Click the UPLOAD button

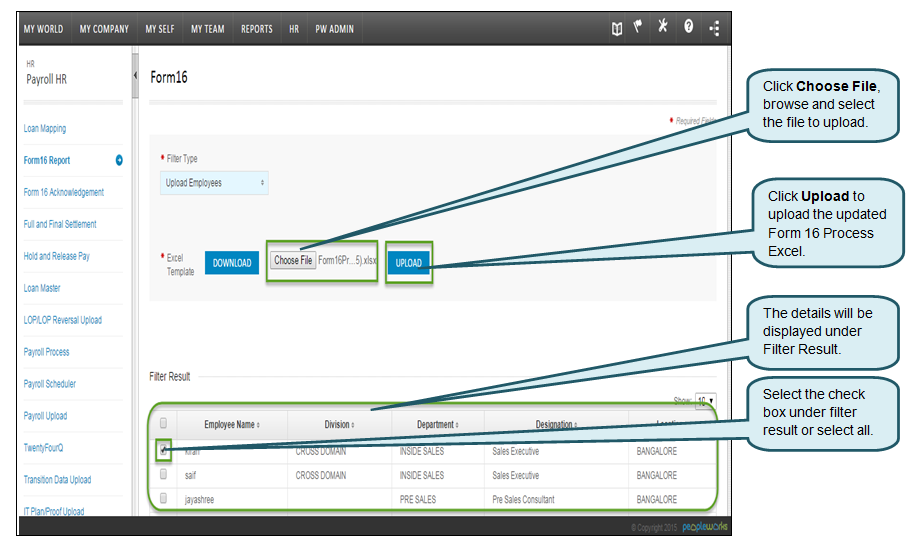click(408, 263)
